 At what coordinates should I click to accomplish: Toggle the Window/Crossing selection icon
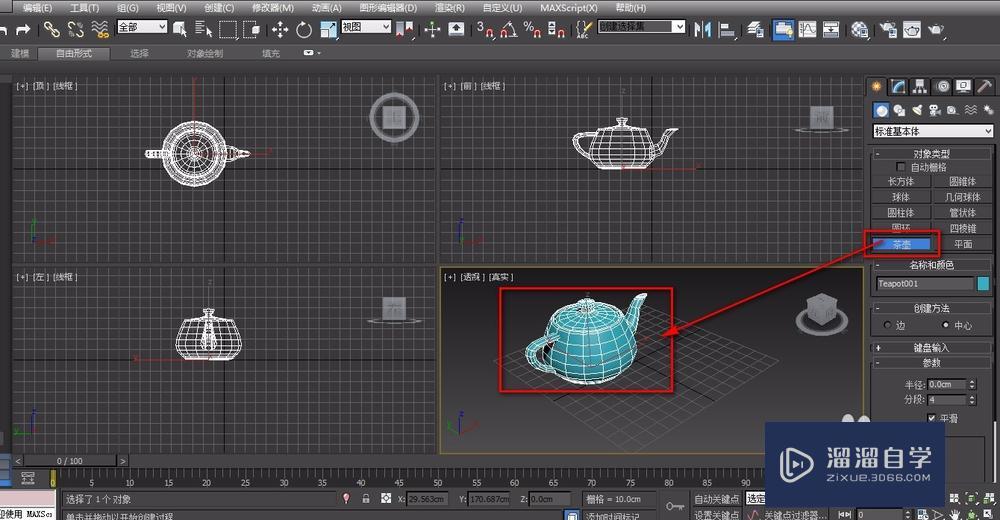[x=252, y=29]
